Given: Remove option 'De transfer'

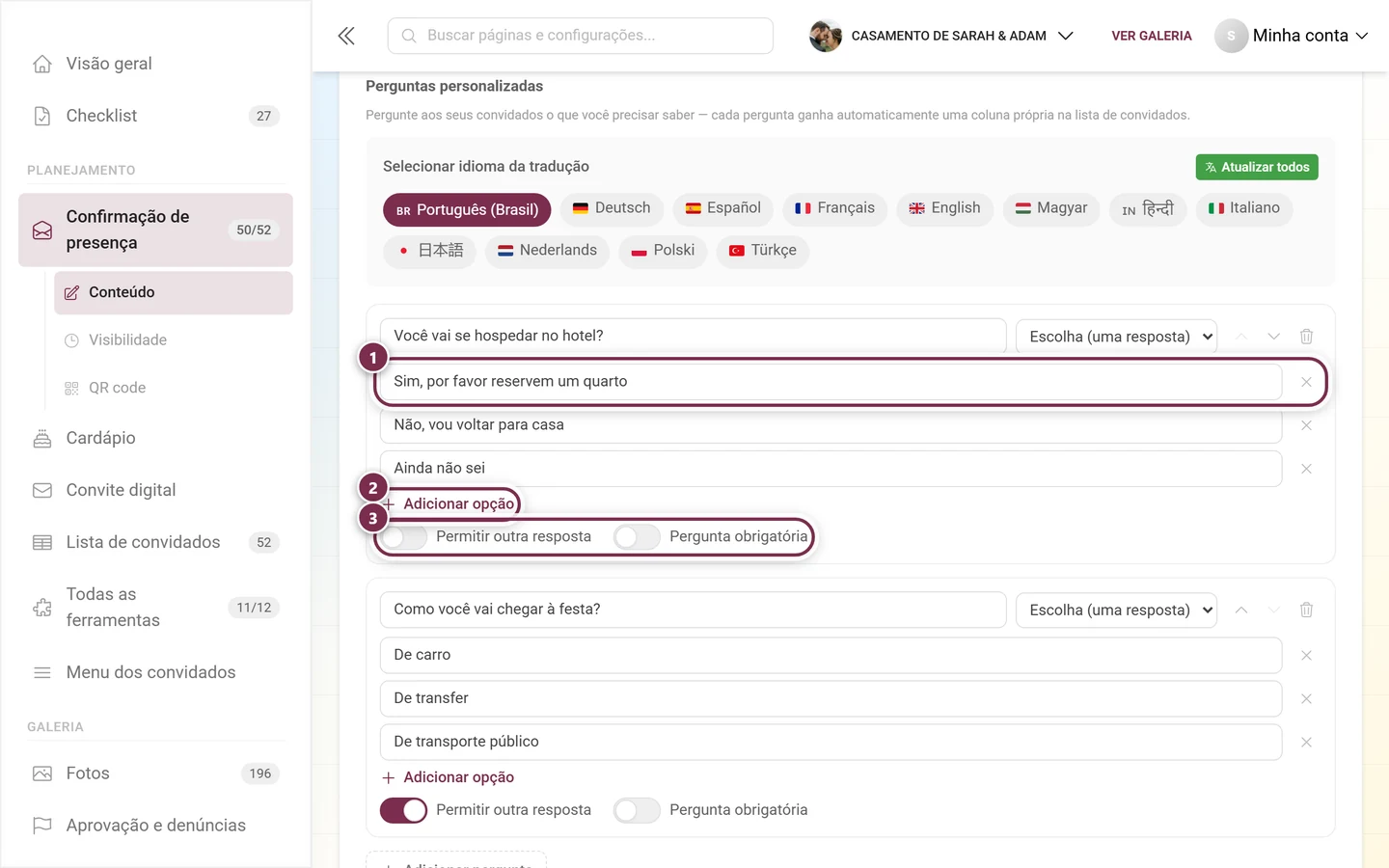Looking at the screenshot, I should point(1306,698).
